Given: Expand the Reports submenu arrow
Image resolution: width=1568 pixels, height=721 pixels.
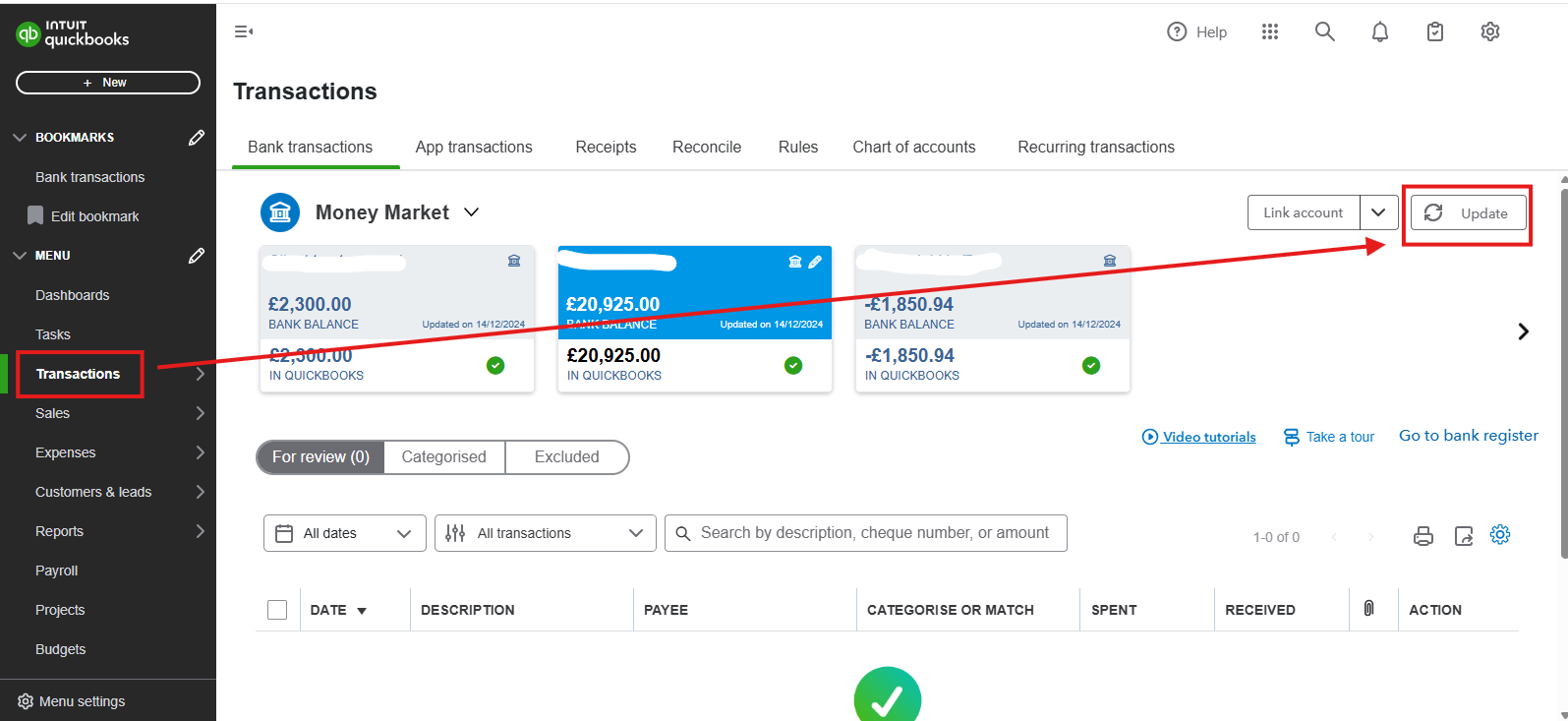Looking at the screenshot, I should point(200,531).
